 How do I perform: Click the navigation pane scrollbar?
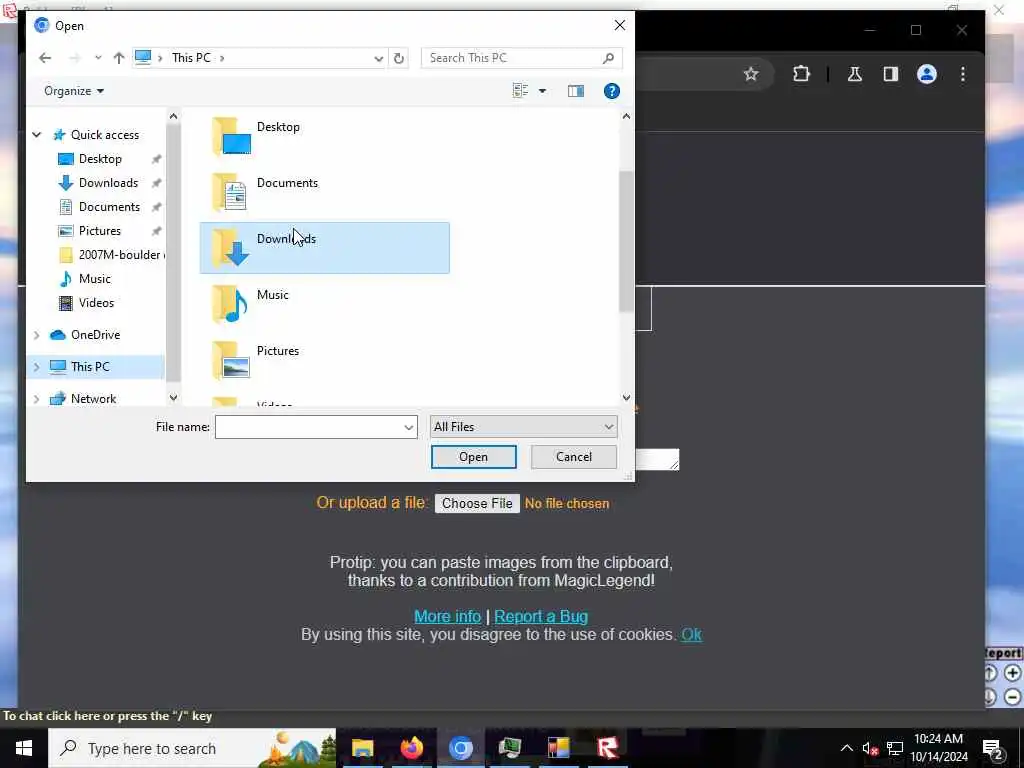173,253
